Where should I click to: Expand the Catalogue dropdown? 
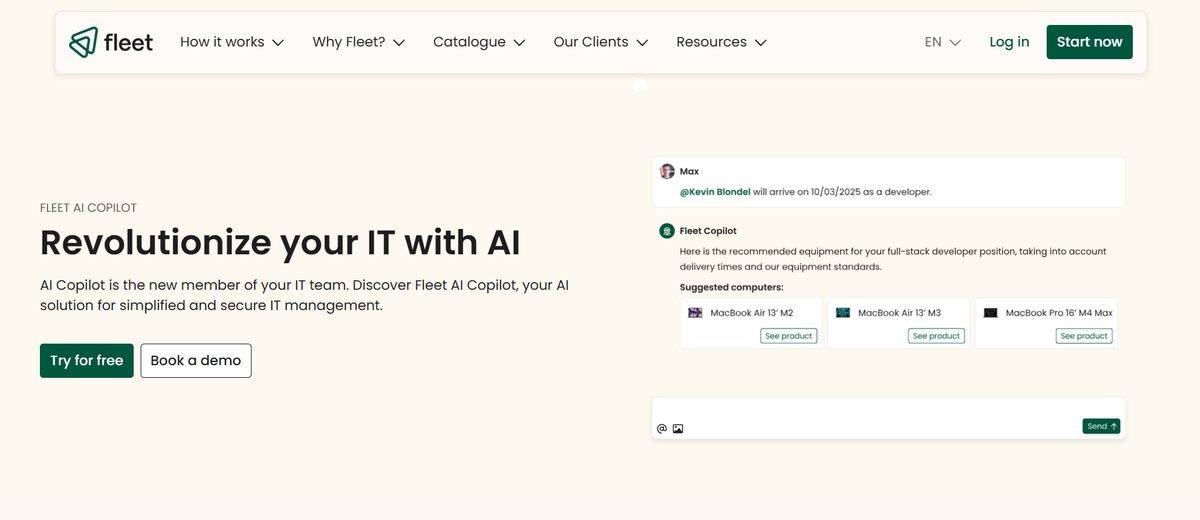478,42
